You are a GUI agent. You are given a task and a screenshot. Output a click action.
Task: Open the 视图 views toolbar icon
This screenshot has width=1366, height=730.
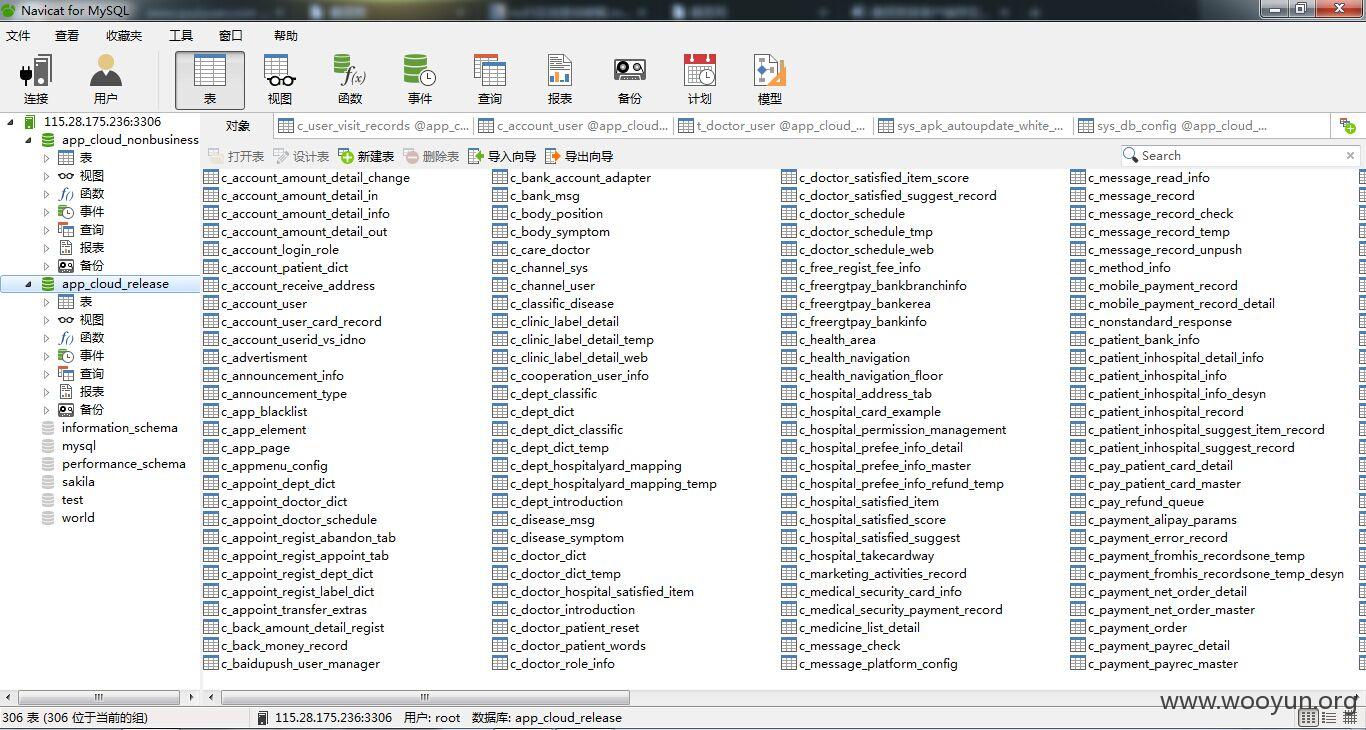[280, 80]
